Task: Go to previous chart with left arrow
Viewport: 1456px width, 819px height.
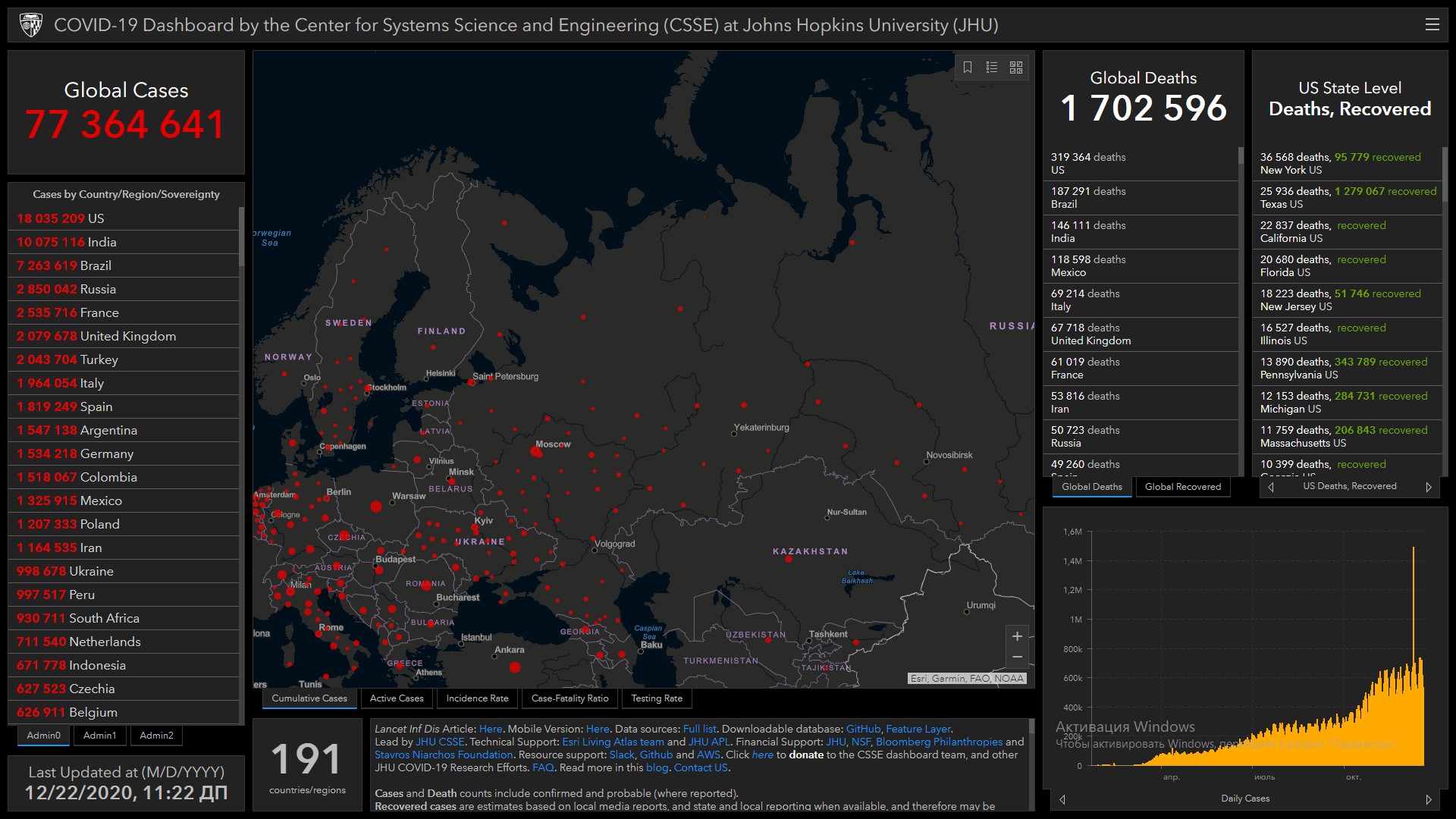Action: [1062, 799]
